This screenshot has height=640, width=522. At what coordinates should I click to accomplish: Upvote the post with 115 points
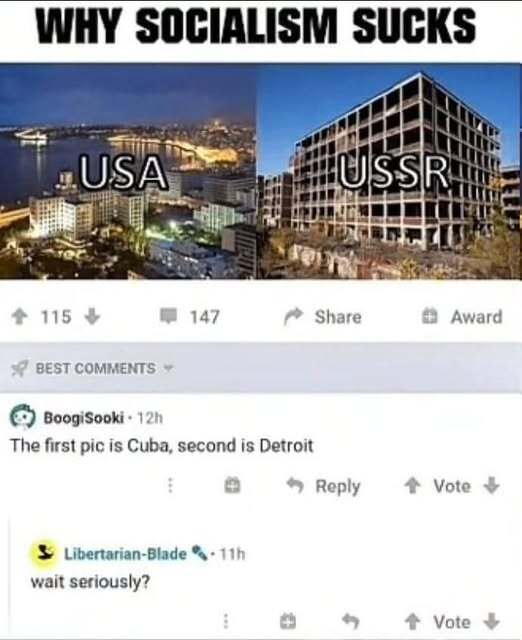(19, 317)
